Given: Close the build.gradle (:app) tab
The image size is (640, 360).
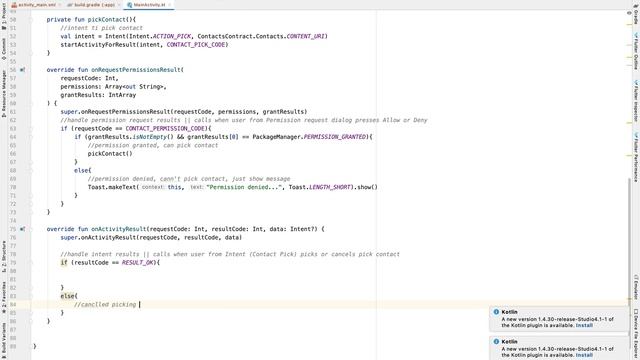Looking at the screenshot, I should point(119,5).
